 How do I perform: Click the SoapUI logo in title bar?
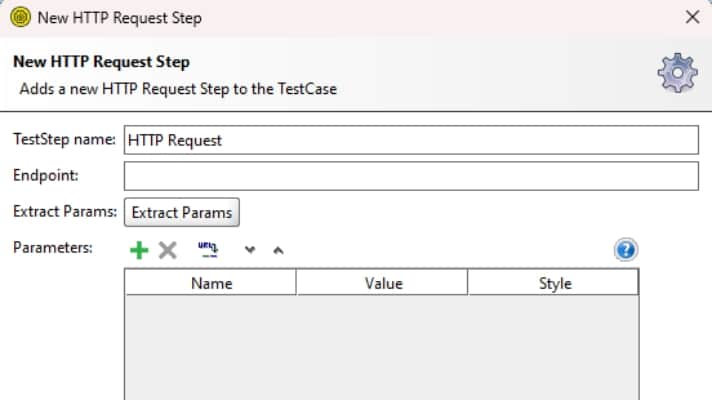(x=20, y=17)
